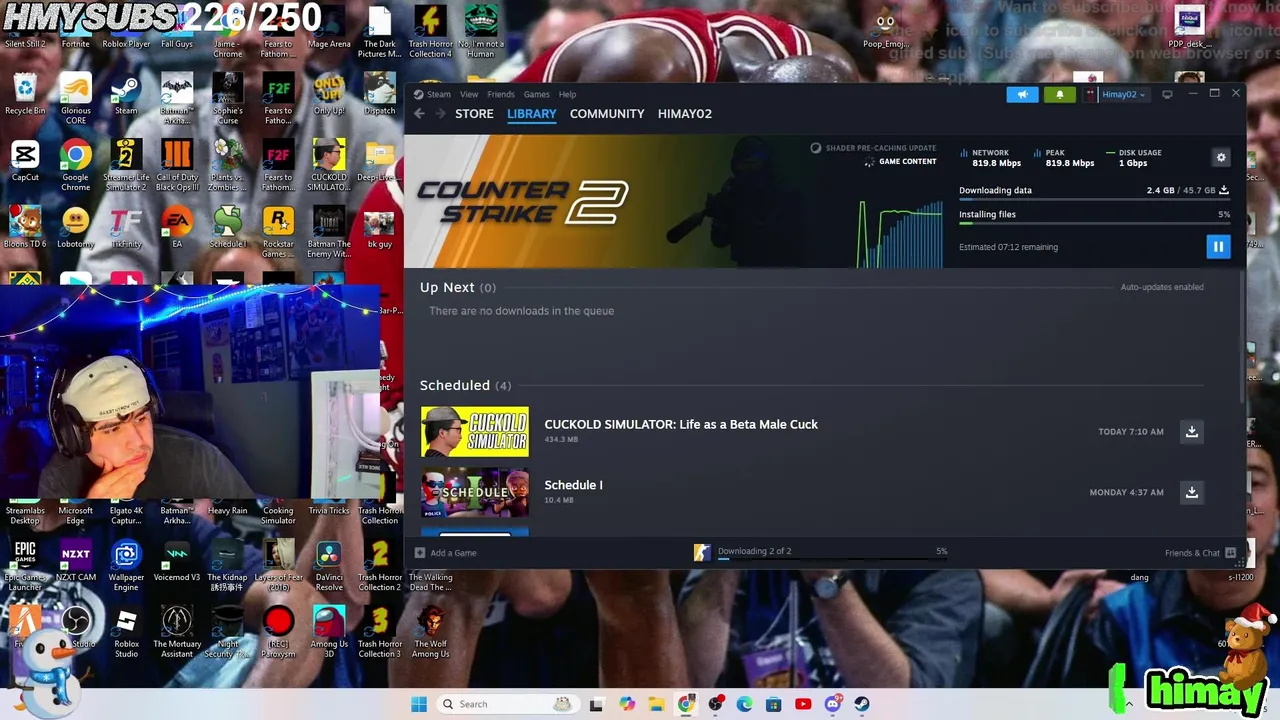Click the Installing files progress bar
Image resolution: width=1280 pixels, height=720 pixels.
(x=1094, y=224)
